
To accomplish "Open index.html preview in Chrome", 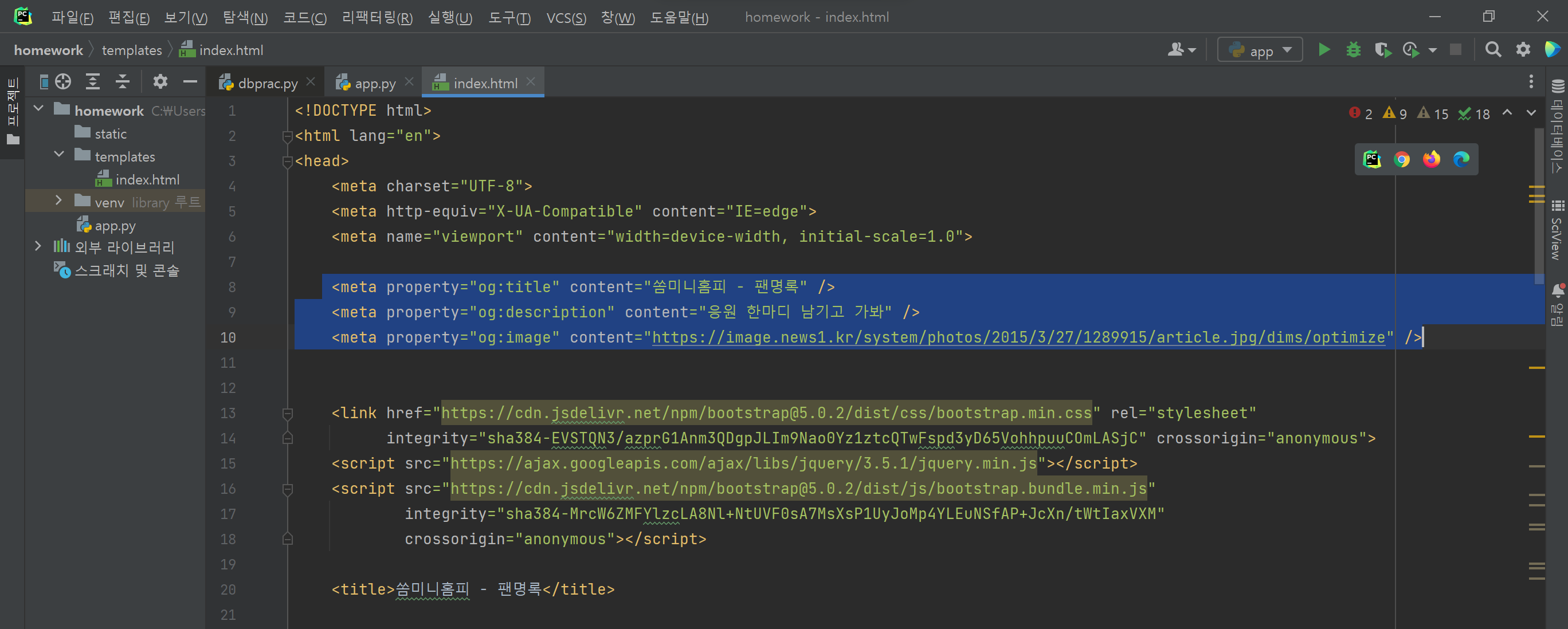I will coord(1402,159).
